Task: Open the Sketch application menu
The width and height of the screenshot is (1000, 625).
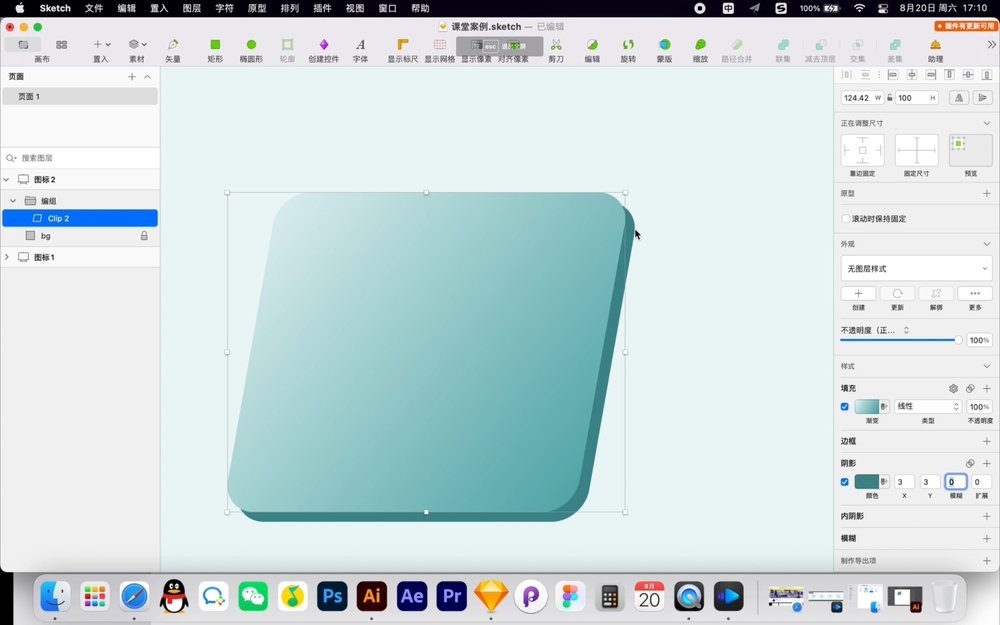Action: point(55,8)
